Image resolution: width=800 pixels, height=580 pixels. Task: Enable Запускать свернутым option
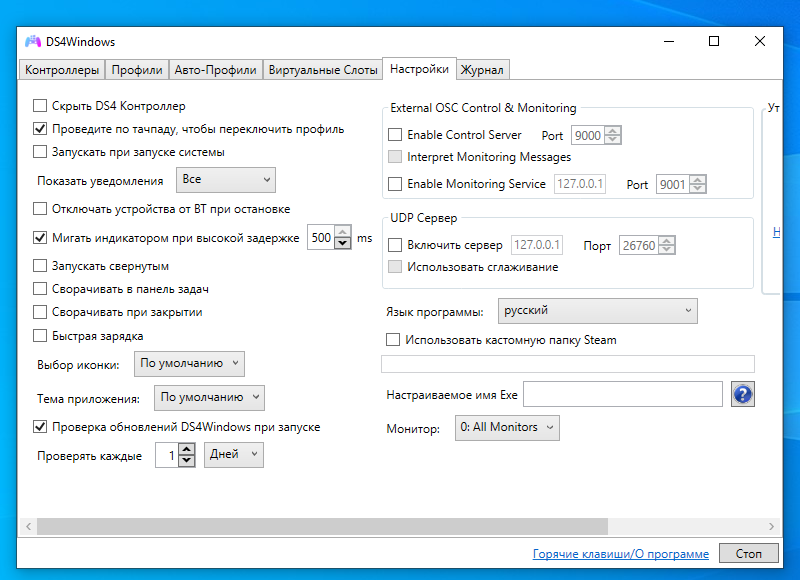click(x=40, y=266)
